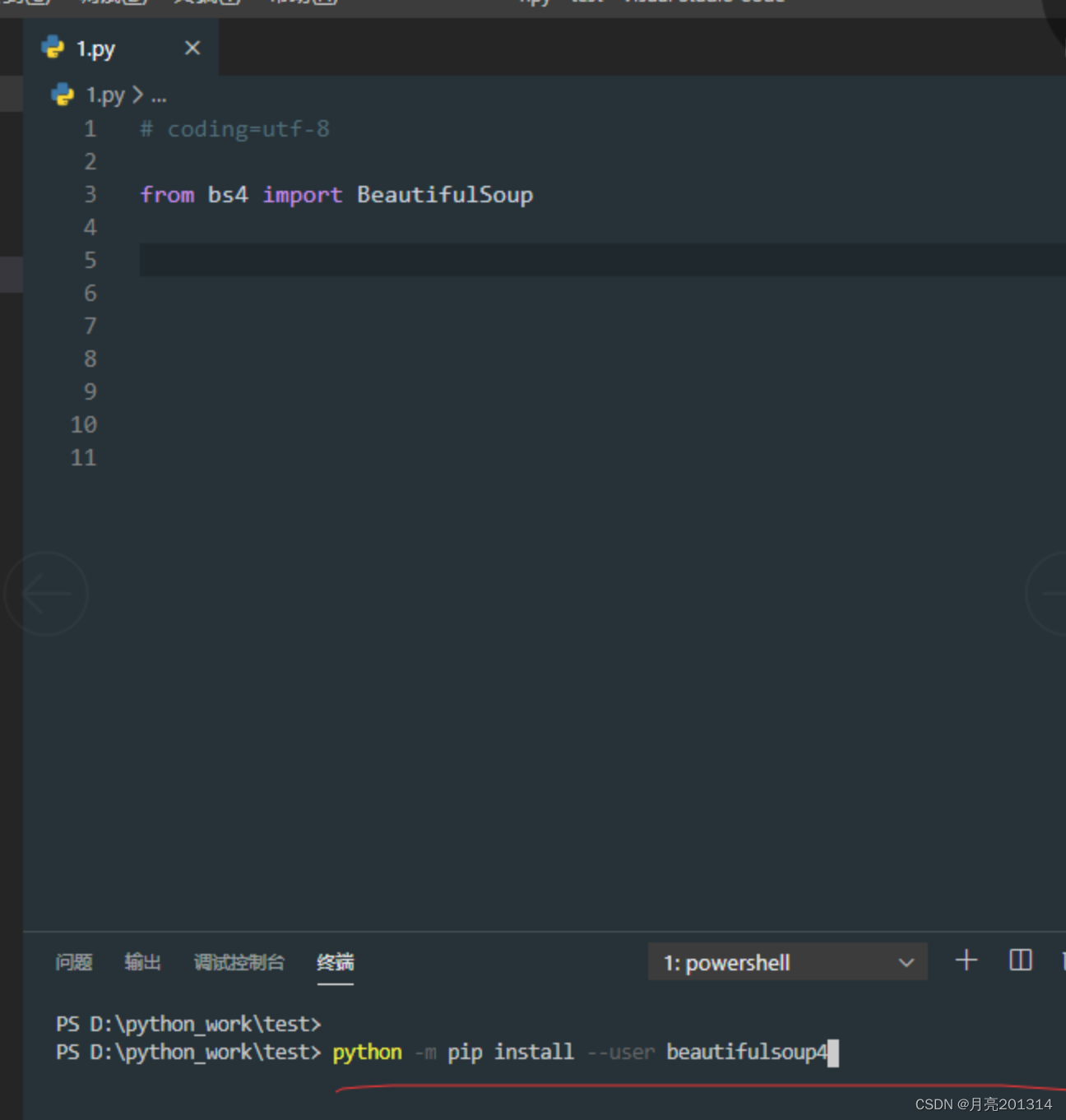Click the previous-image left arrow overlay

point(46,594)
